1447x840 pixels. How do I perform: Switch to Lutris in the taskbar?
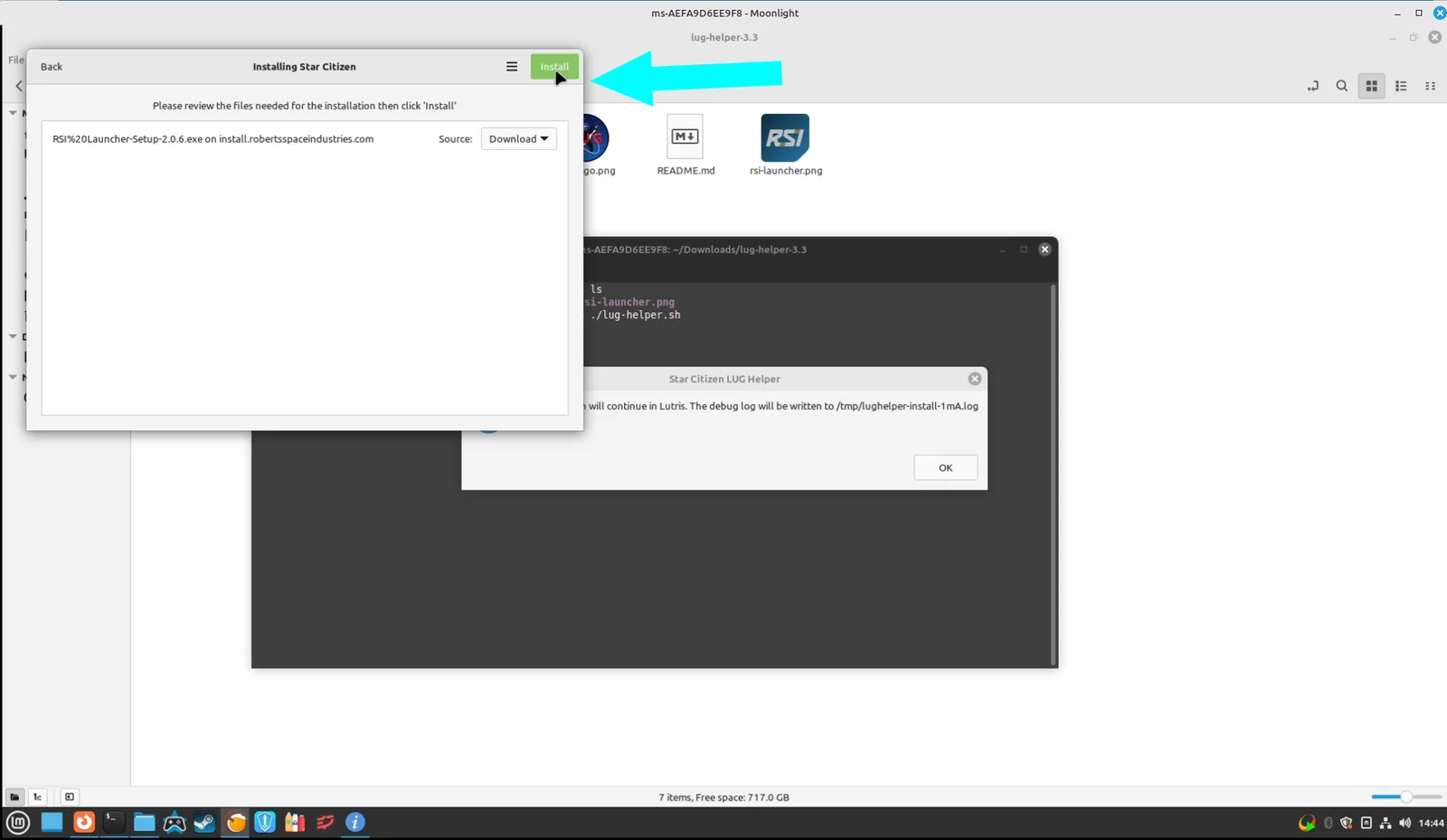click(x=235, y=822)
